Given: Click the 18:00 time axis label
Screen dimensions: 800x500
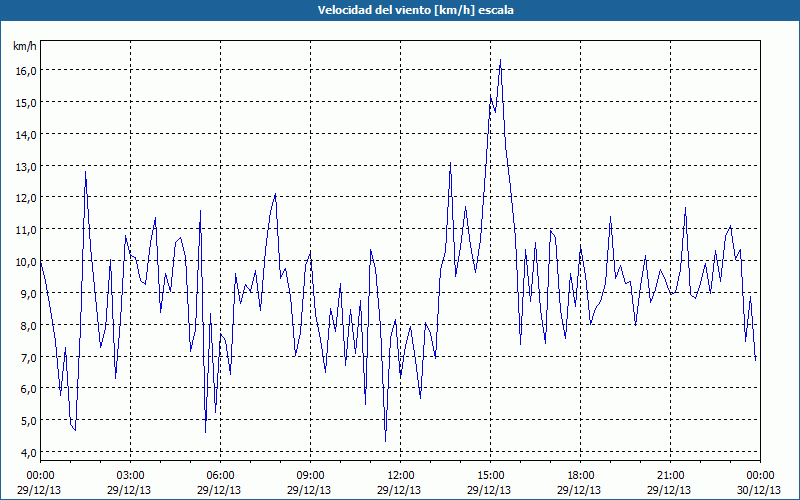Looking at the screenshot, I should (580, 476).
